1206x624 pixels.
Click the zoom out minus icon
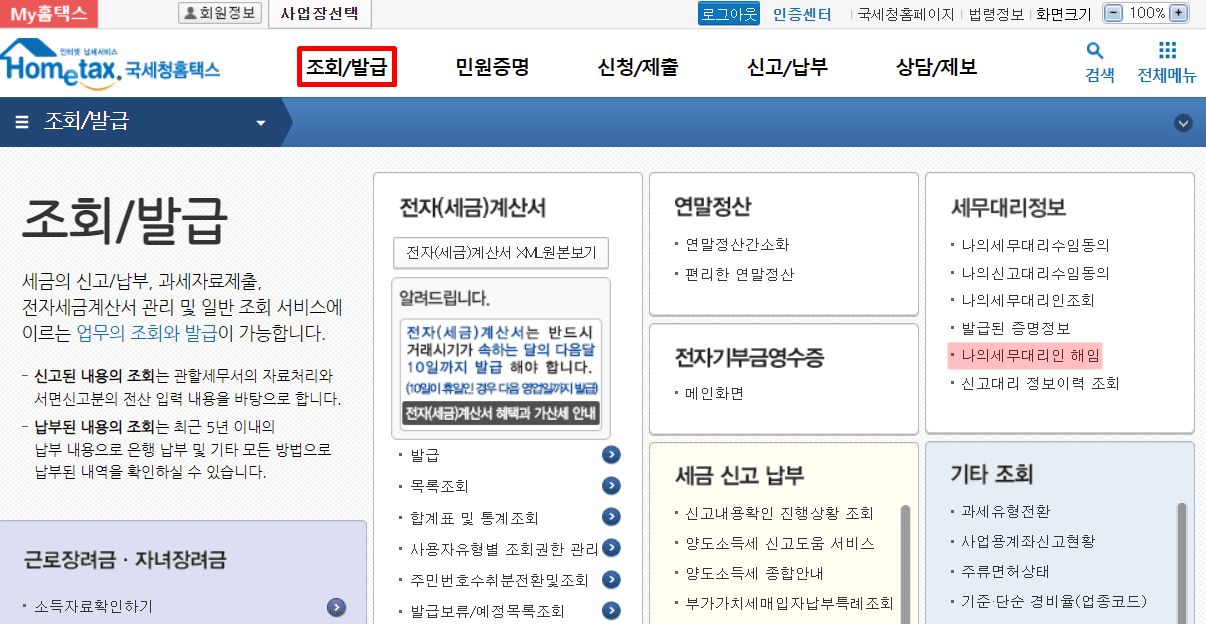point(1113,13)
